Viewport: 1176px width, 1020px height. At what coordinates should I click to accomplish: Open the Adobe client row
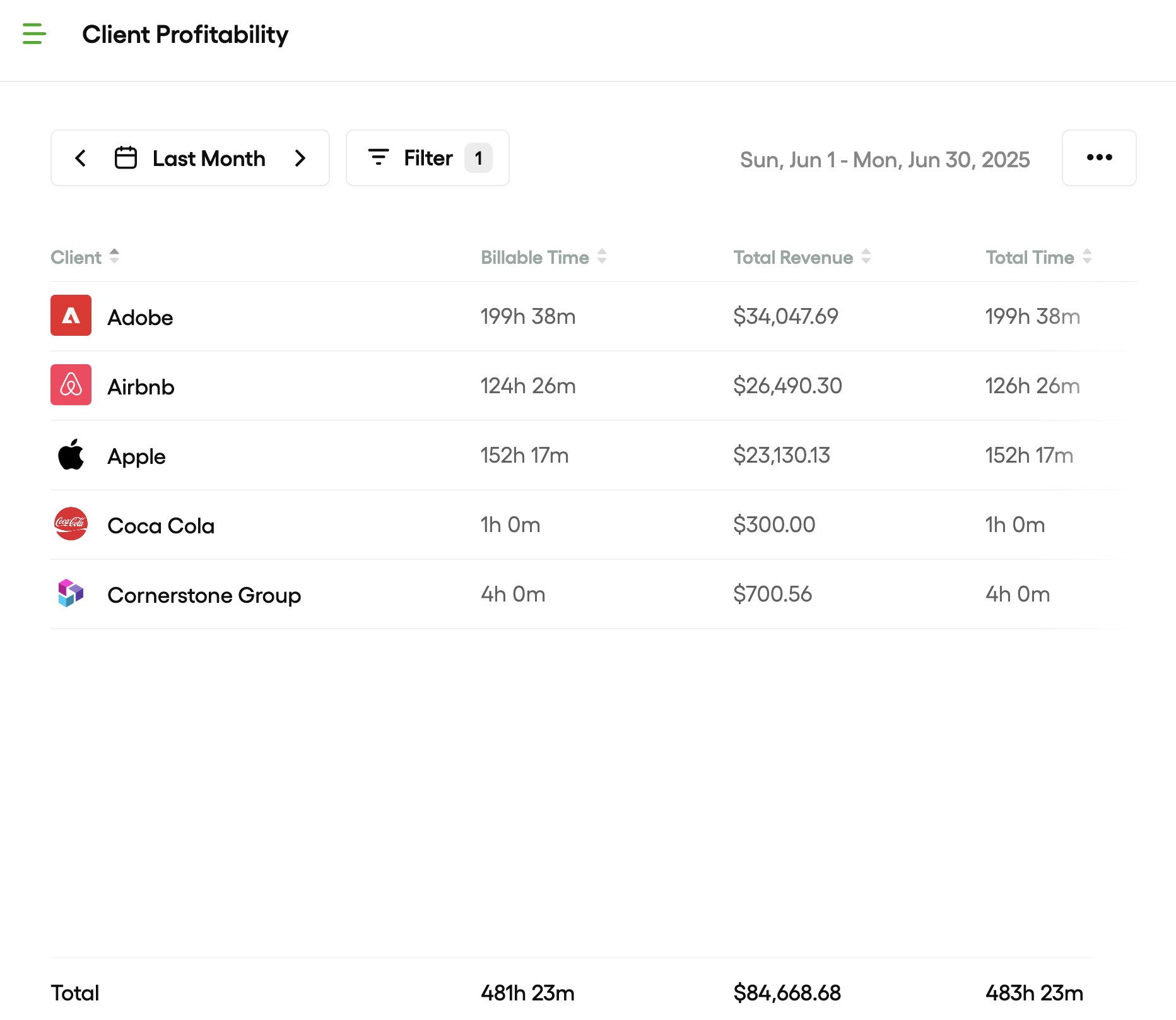(x=594, y=316)
